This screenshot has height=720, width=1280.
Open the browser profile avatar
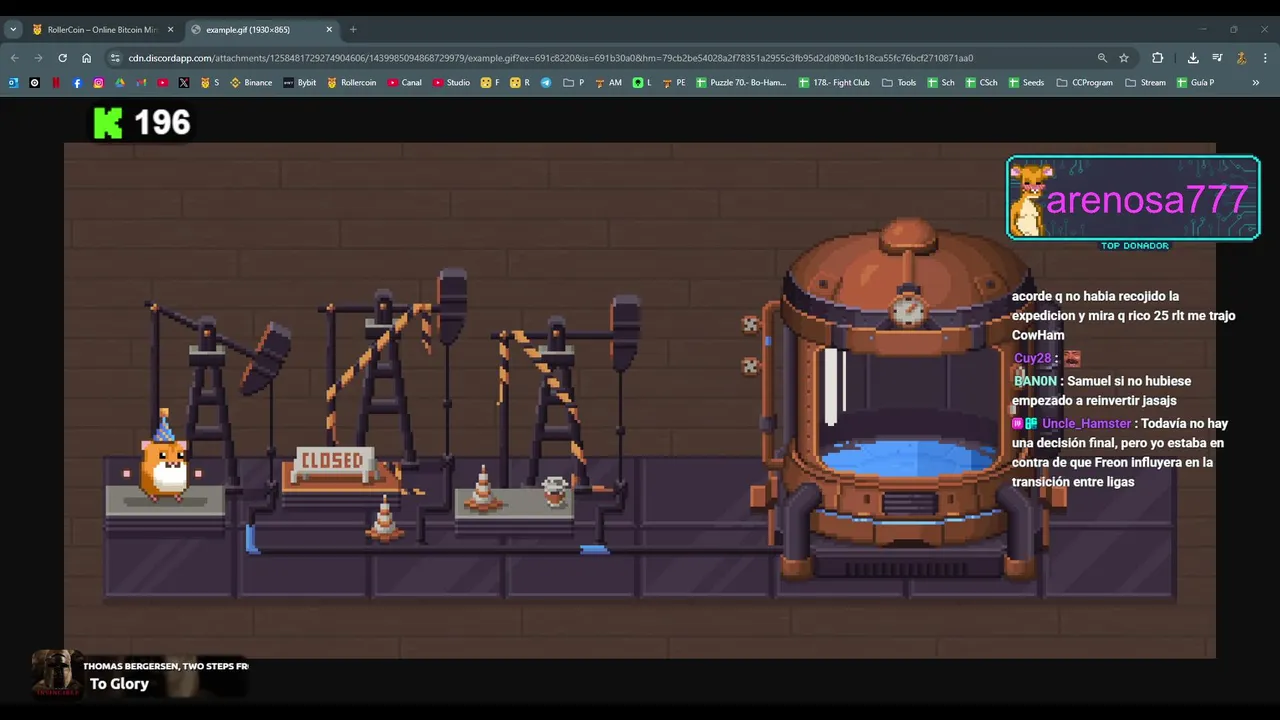point(1241,58)
